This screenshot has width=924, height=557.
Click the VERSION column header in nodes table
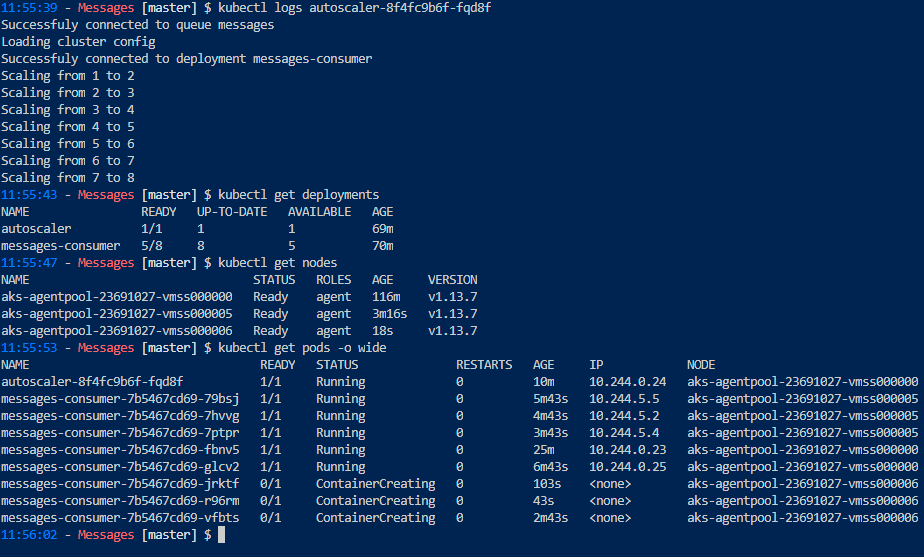pyautogui.click(x=452, y=280)
